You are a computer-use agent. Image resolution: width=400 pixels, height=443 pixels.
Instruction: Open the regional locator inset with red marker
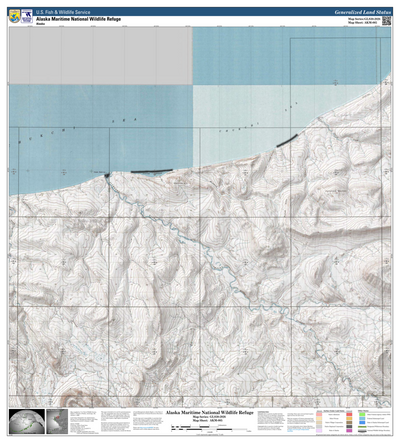click(x=57, y=422)
